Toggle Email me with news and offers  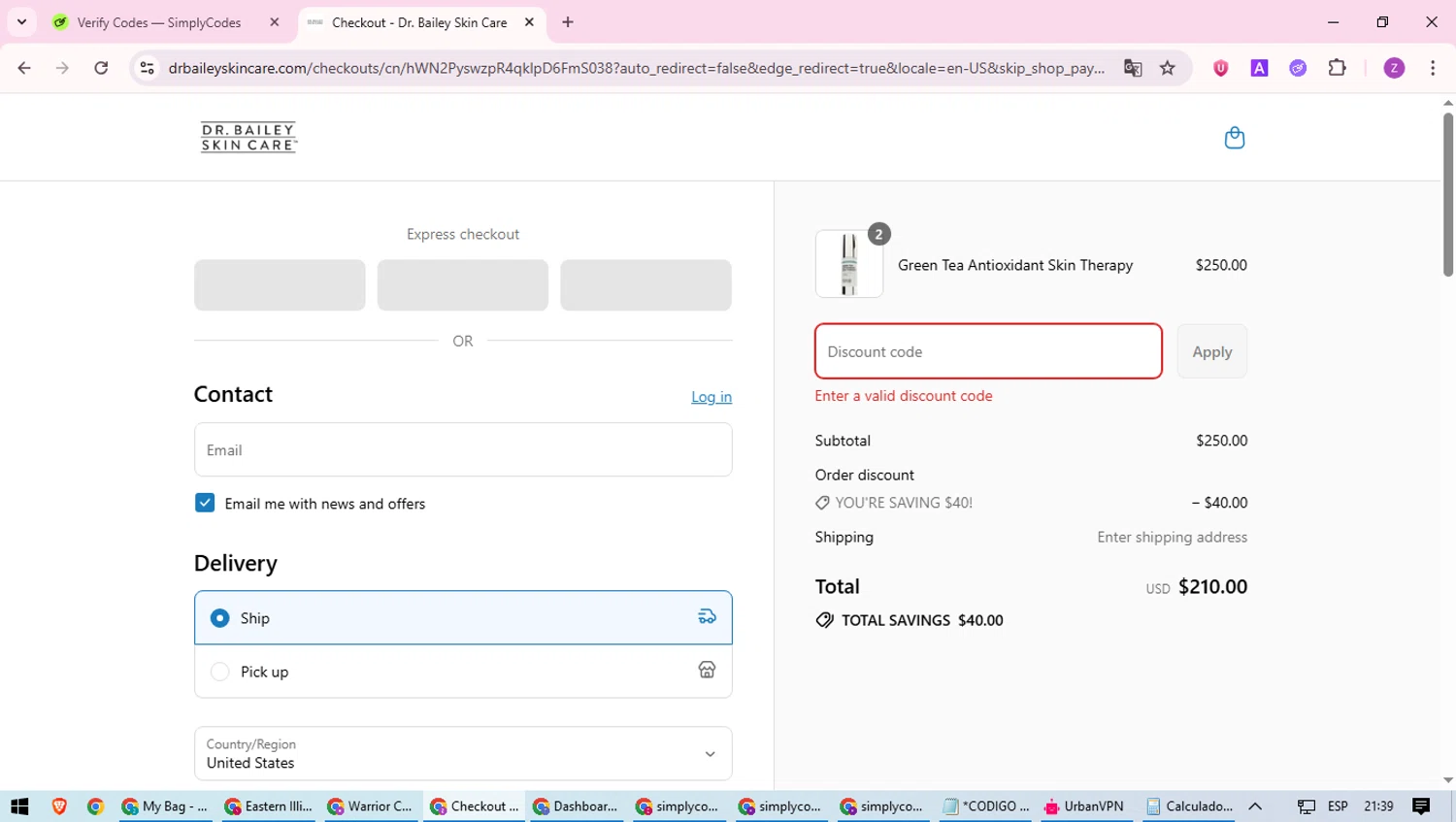pyautogui.click(x=205, y=503)
